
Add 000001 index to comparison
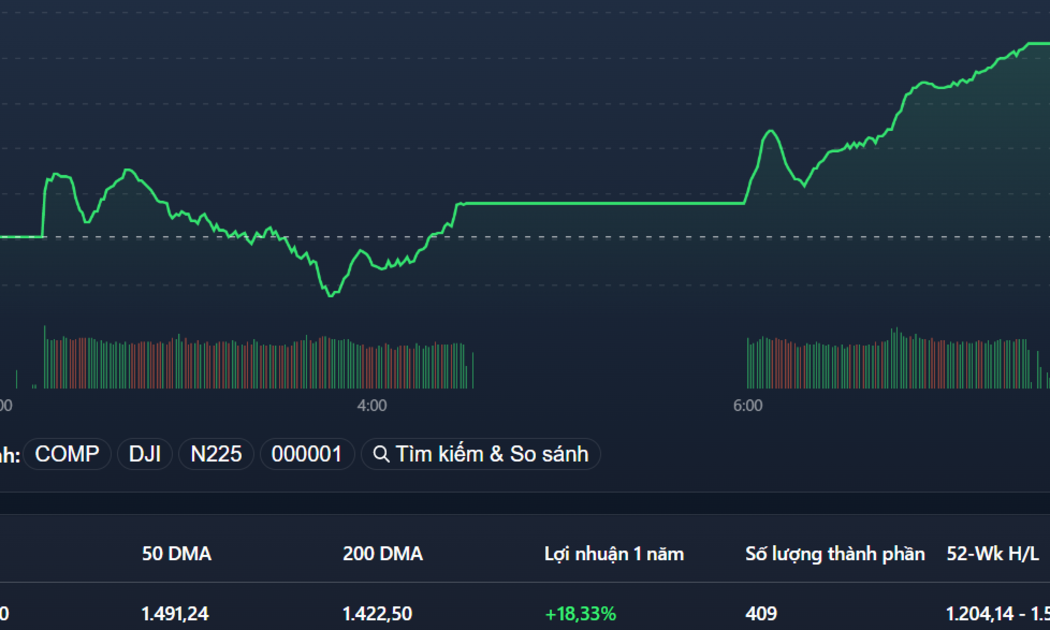(307, 454)
